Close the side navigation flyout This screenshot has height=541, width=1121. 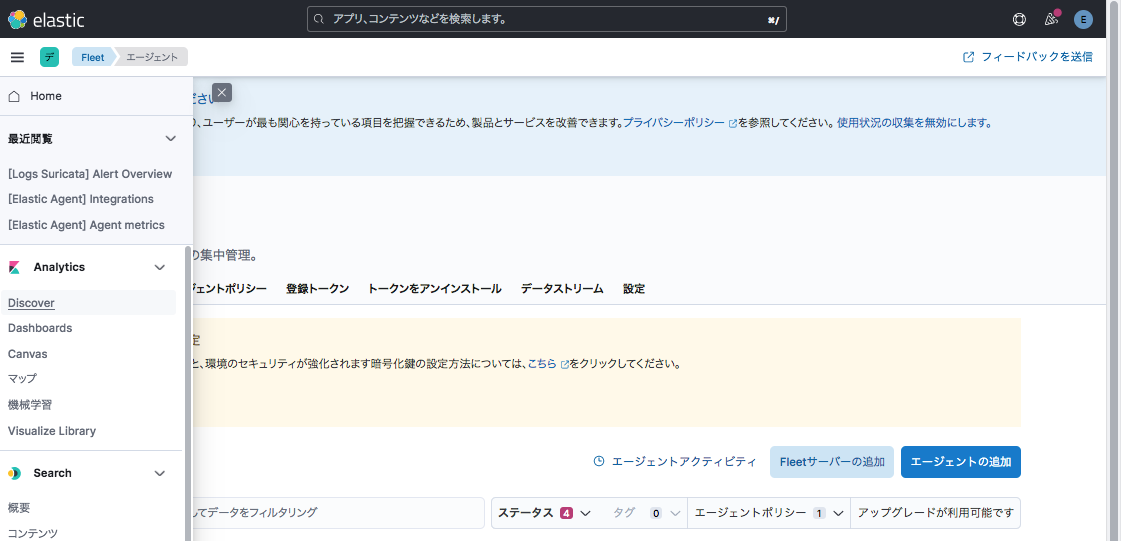click(222, 92)
